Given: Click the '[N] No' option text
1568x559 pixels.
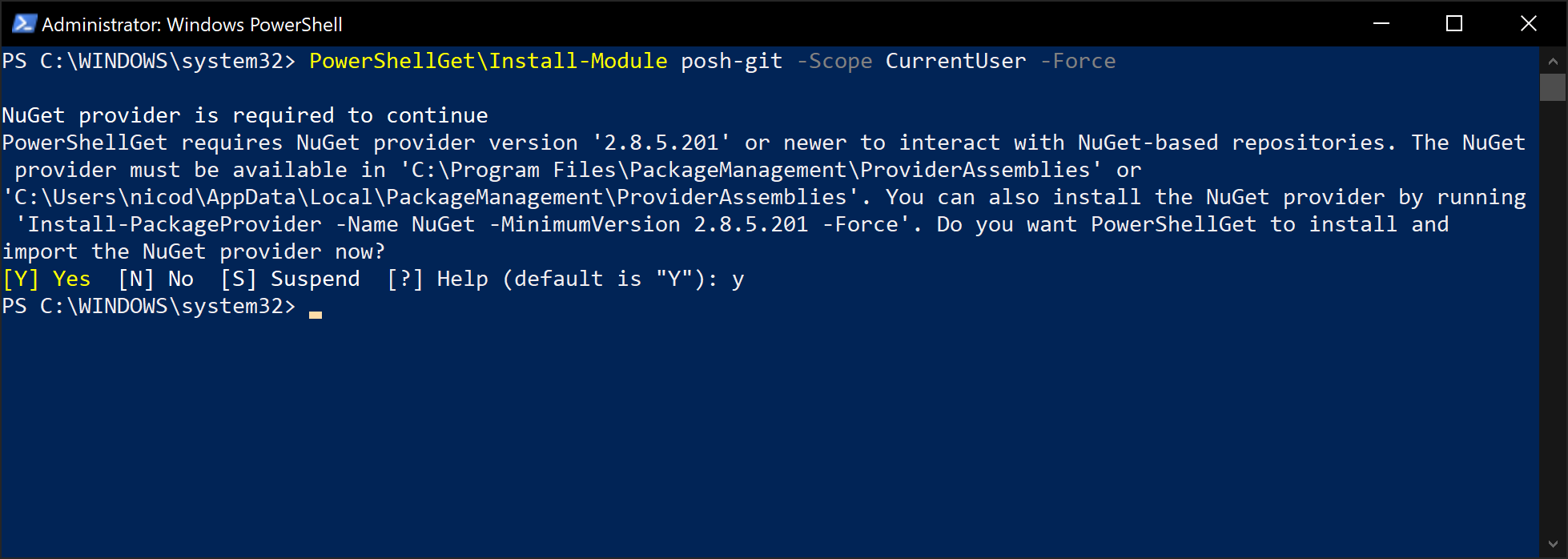Looking at the screenshot, I should (155, 279).
